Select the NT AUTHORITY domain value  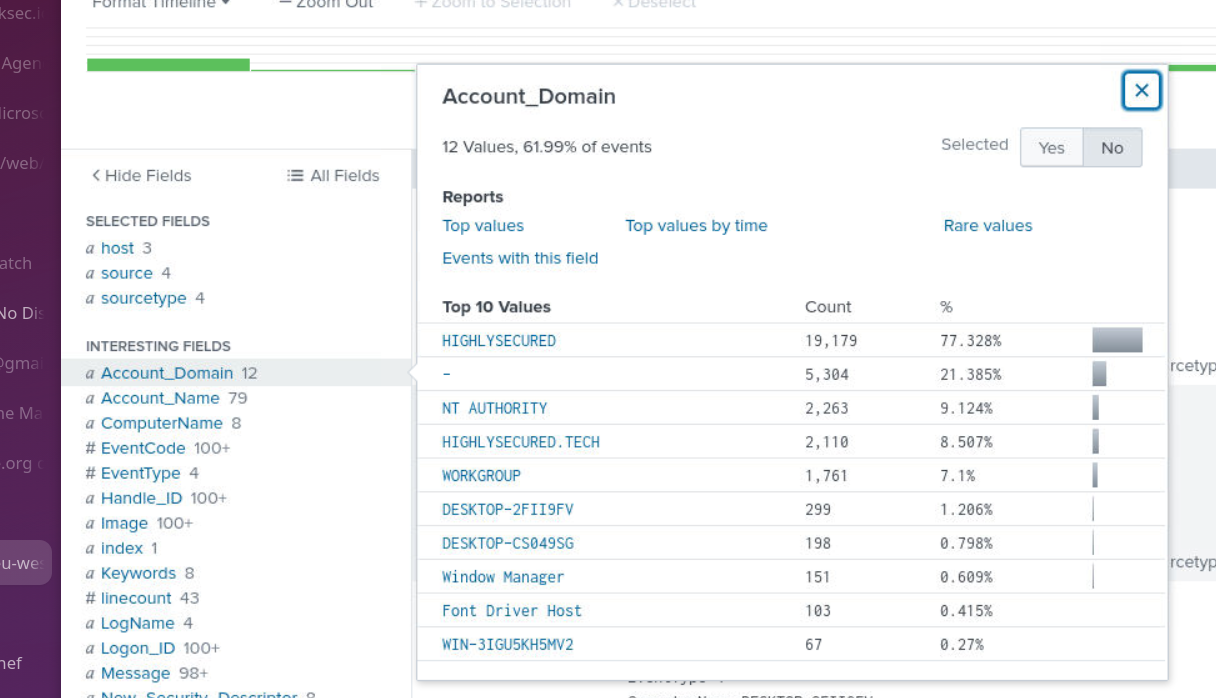pos(494,408)
